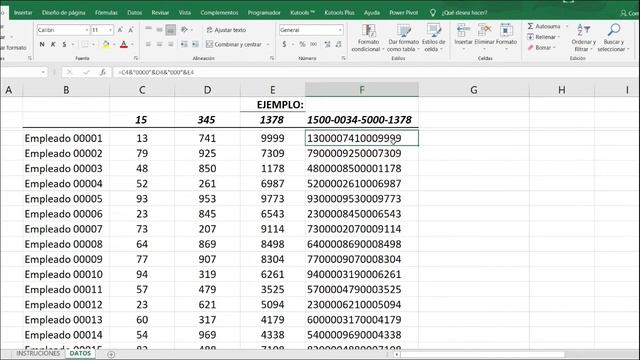Screen dimensions: 640x360
Task: Add a new sheet with plus button
Action: (111, 354)
